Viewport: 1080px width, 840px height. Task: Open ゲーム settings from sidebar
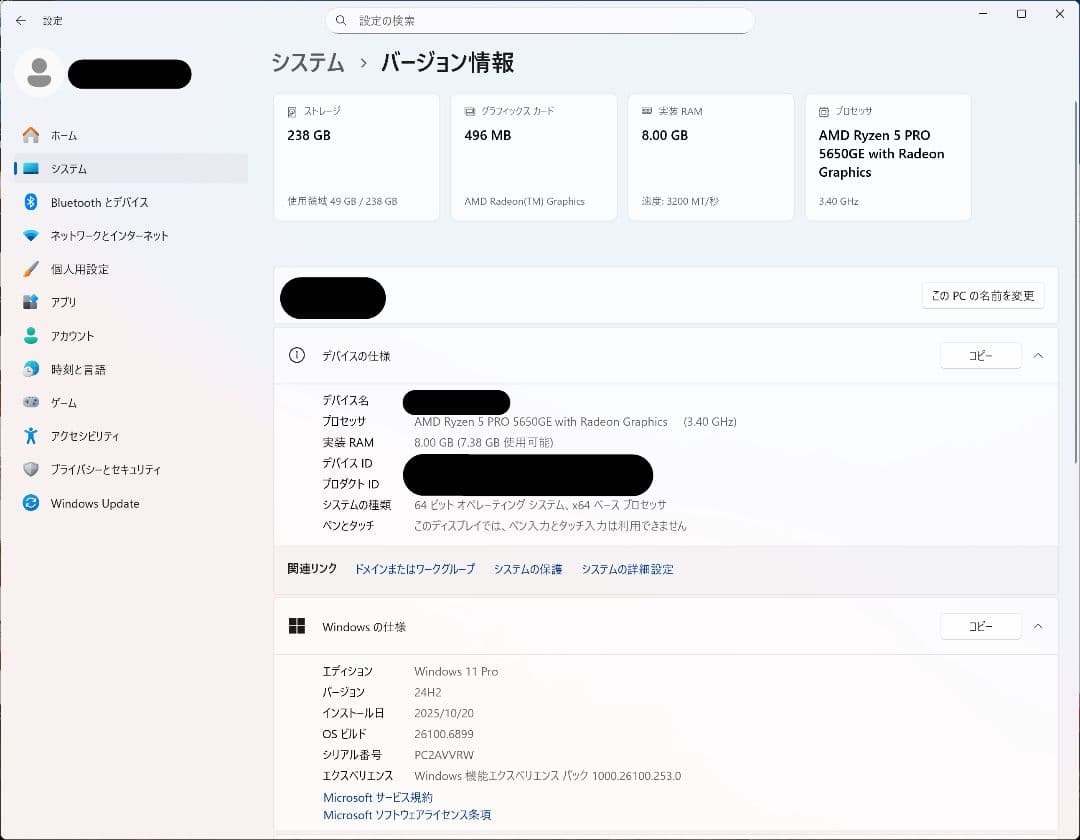(65, 402)
